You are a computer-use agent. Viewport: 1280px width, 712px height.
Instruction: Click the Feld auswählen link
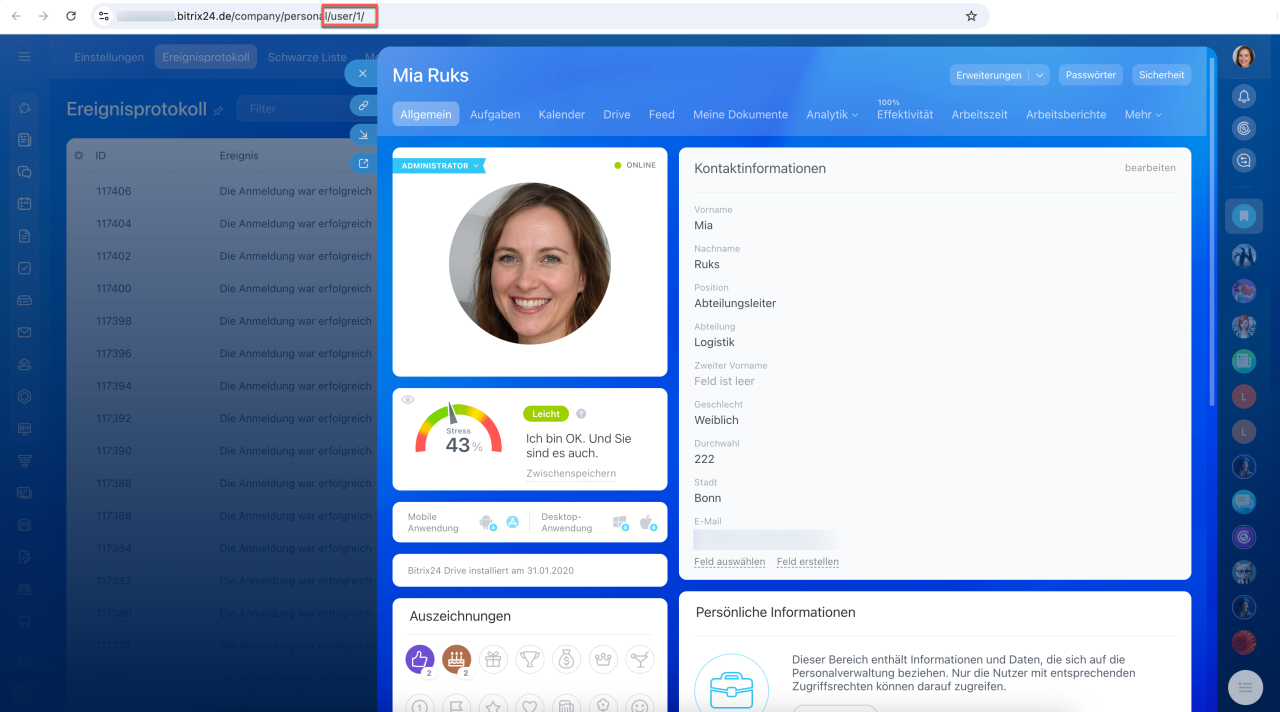(730, 562)
